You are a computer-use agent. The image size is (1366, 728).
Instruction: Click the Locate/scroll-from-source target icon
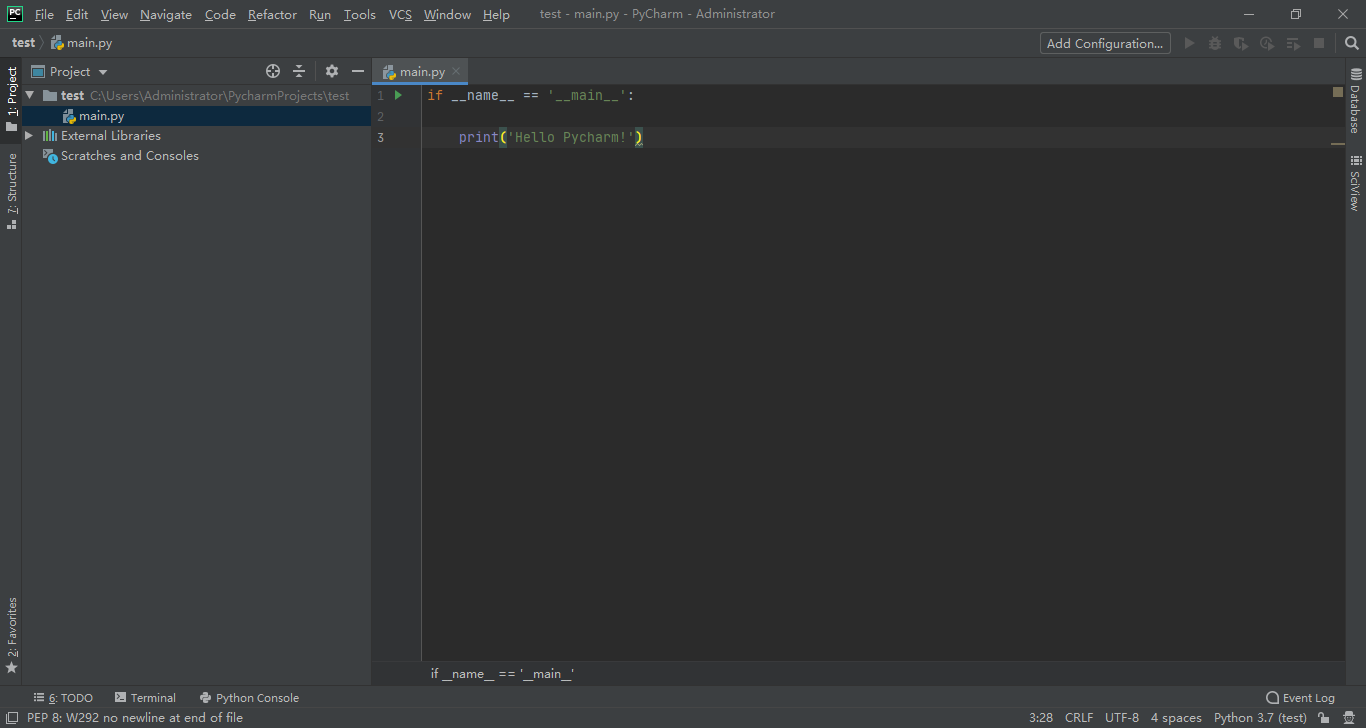click(x=273, y=71)
